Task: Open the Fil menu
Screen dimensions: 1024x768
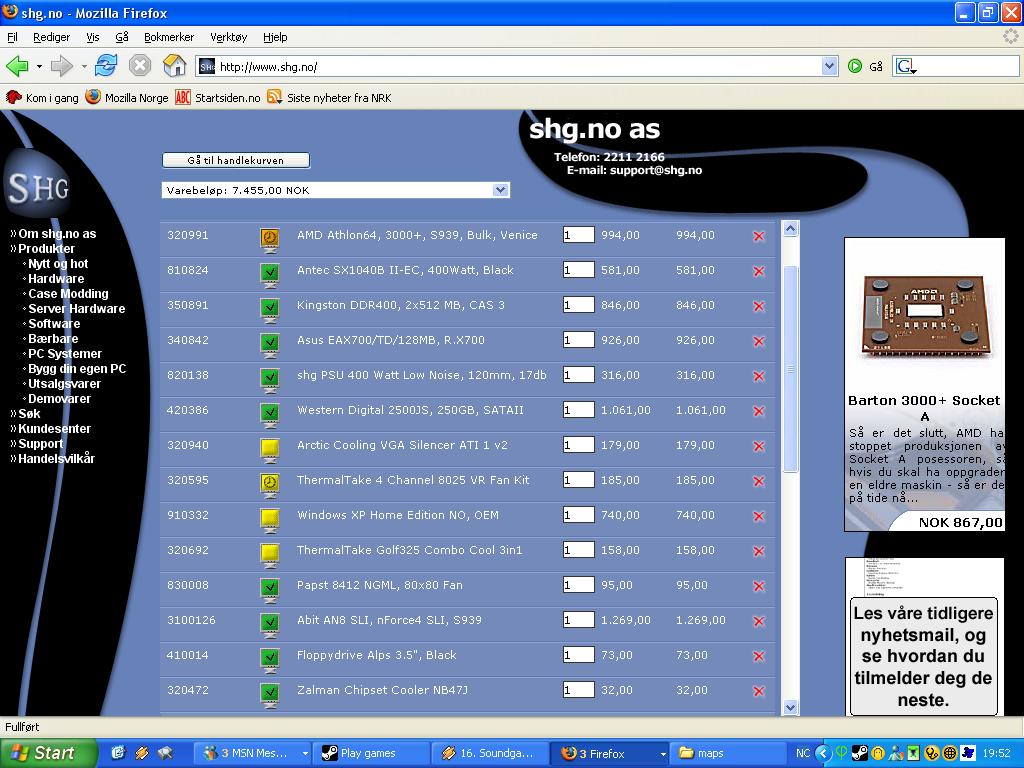Action: point(12,37)
